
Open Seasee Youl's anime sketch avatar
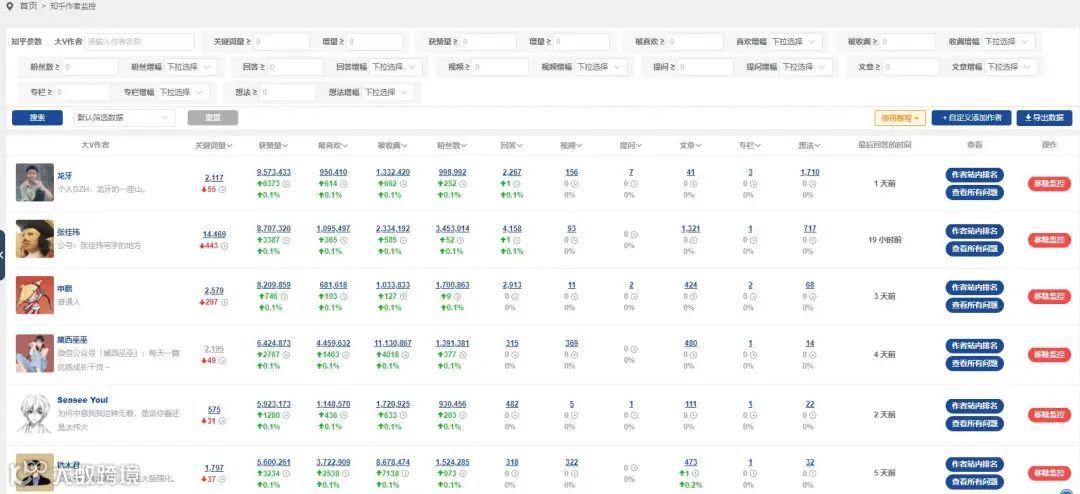(34, 413)
